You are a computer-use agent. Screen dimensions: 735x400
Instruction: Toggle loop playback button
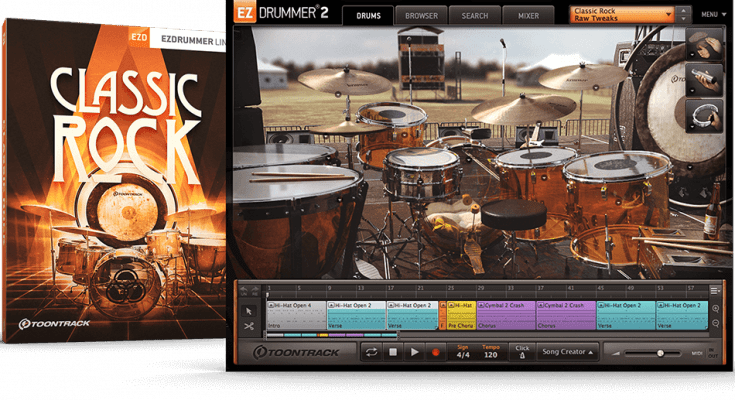[372, 352]
